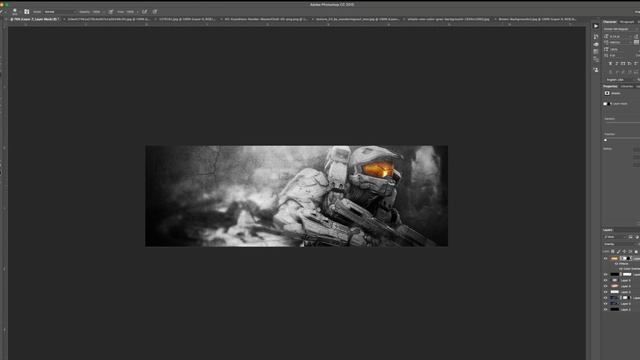
Task: Switch to the Character panel tab
Action: [x=610, y=22]
